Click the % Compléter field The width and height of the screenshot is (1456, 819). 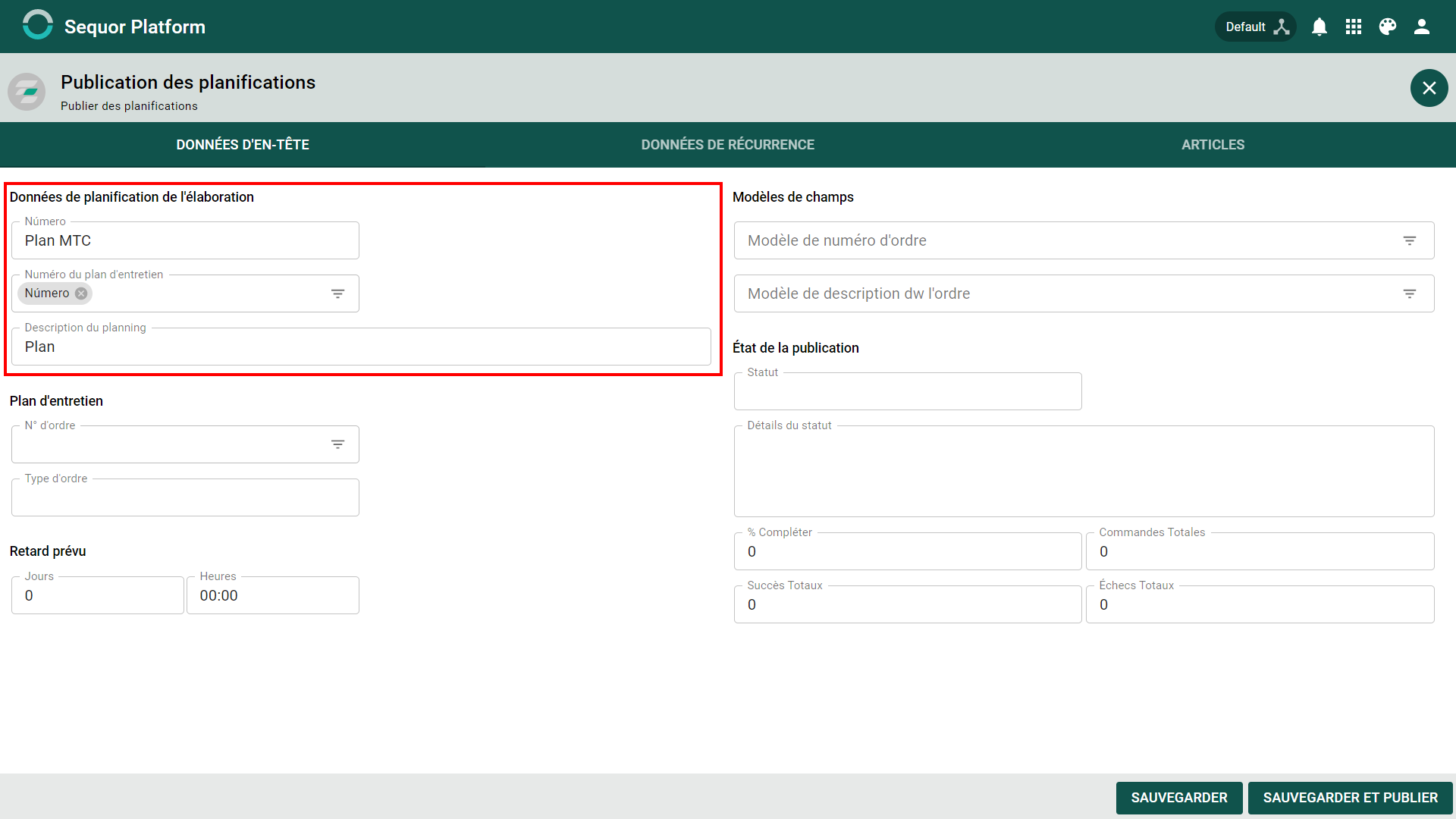908,551
